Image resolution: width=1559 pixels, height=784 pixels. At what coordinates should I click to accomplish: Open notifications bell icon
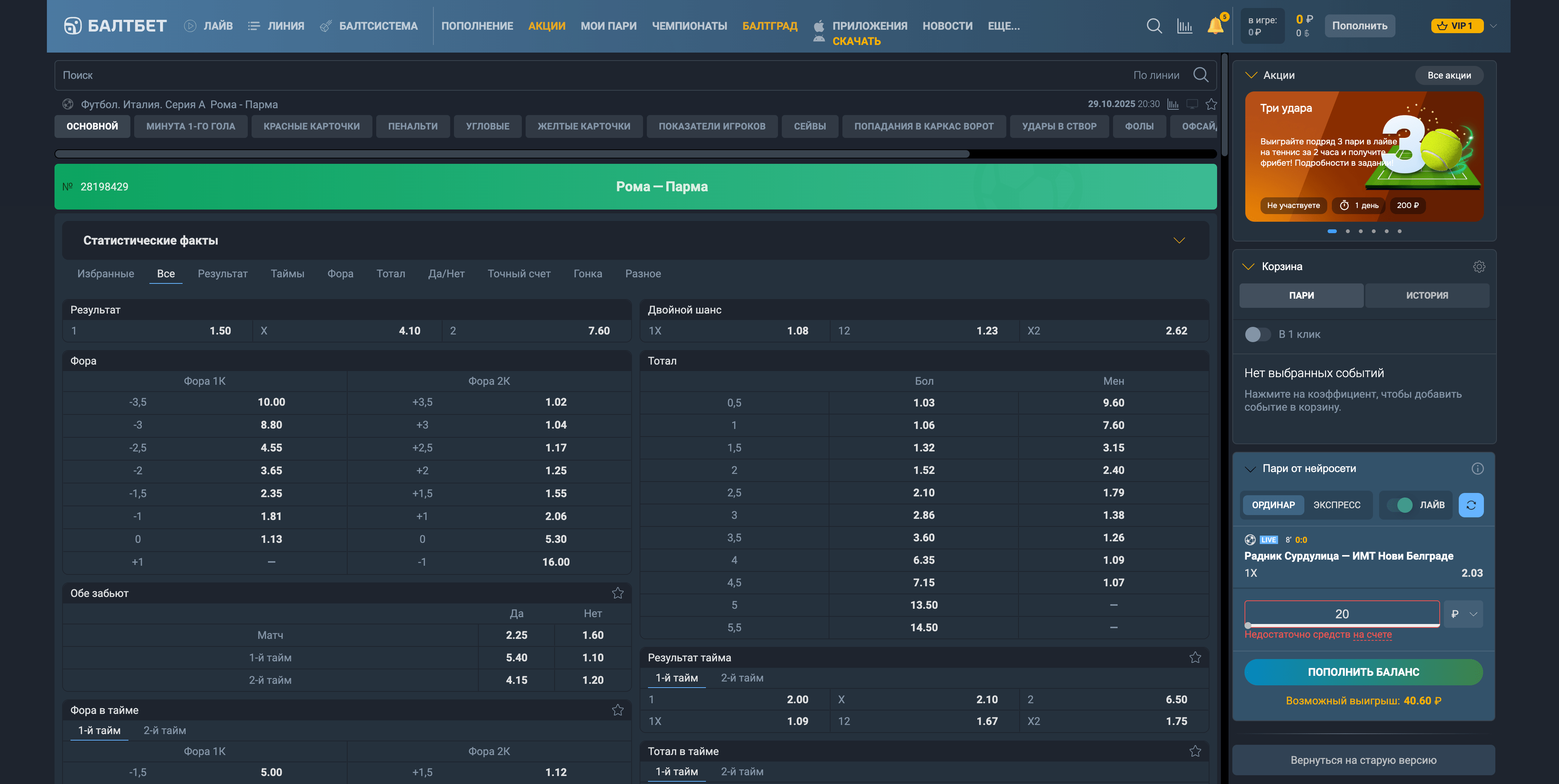coord(1215,26)
